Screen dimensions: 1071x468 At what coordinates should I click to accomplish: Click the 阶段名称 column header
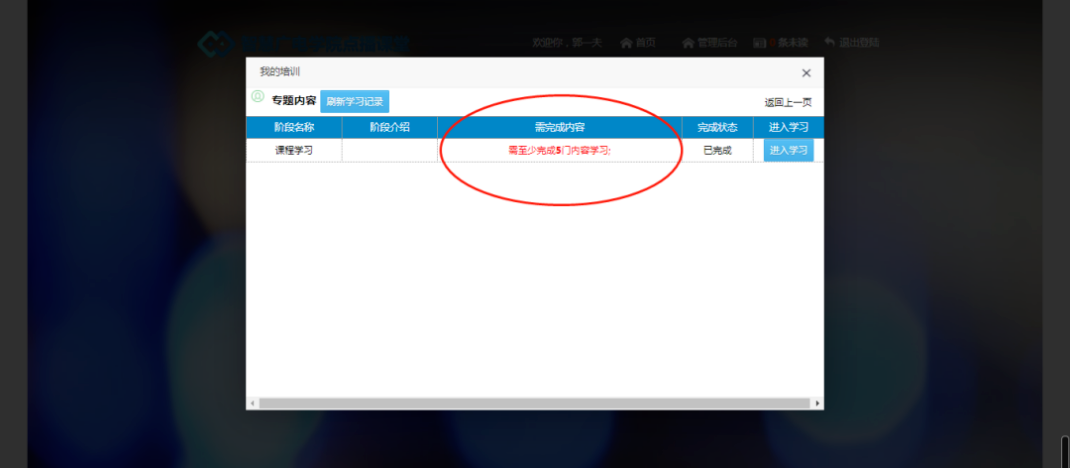pos(294,127)
